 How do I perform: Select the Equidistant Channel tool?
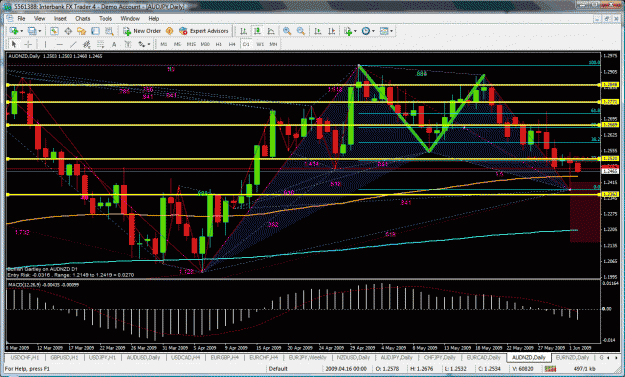click(x=86, y=44)
